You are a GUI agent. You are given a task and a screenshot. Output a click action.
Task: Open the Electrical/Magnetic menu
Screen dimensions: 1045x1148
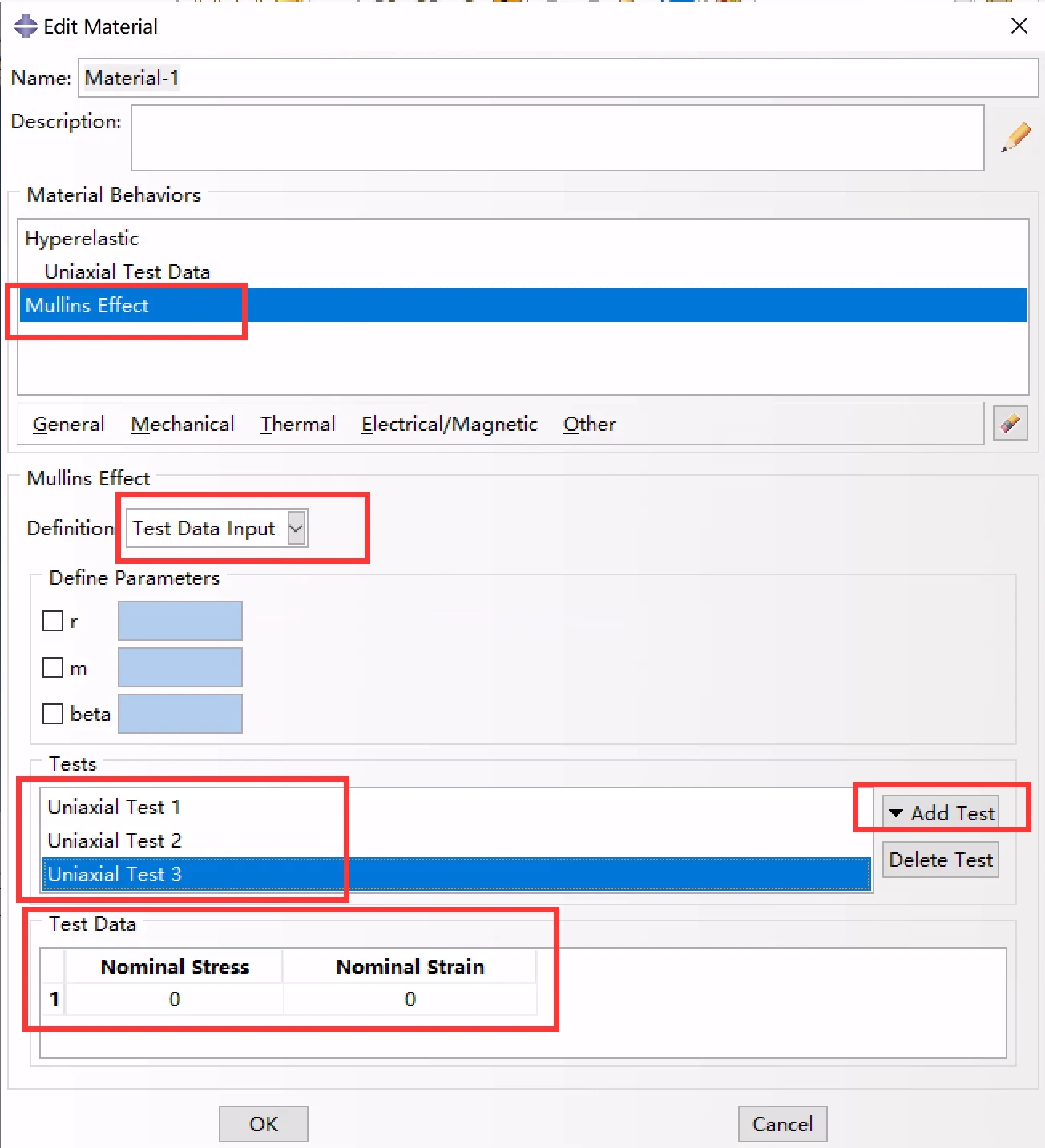[x=450, y=424]
